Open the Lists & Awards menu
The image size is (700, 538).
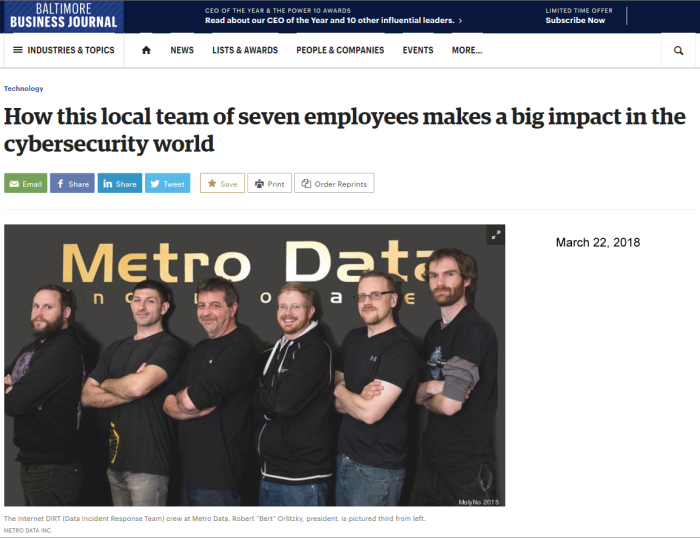click(245, 50)
